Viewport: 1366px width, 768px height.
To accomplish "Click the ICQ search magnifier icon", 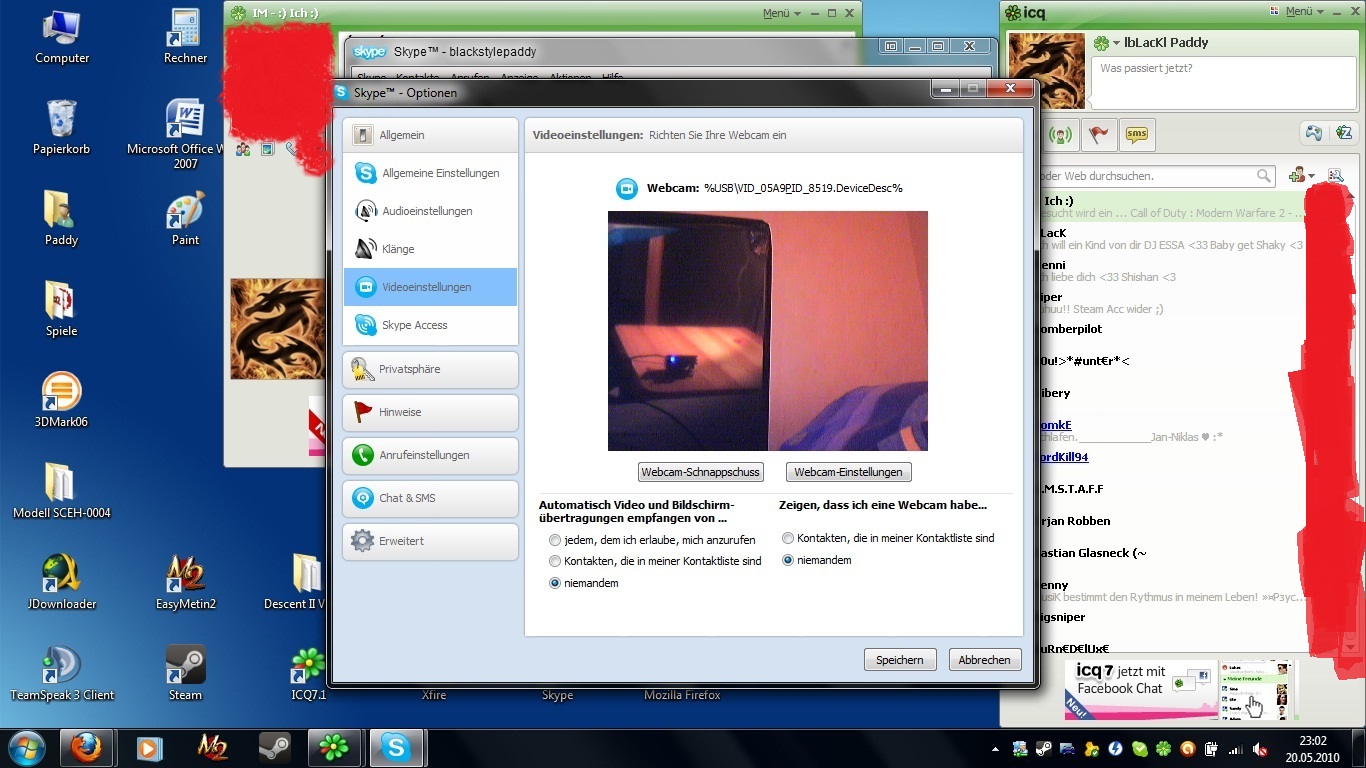I will click(1264, 176).
